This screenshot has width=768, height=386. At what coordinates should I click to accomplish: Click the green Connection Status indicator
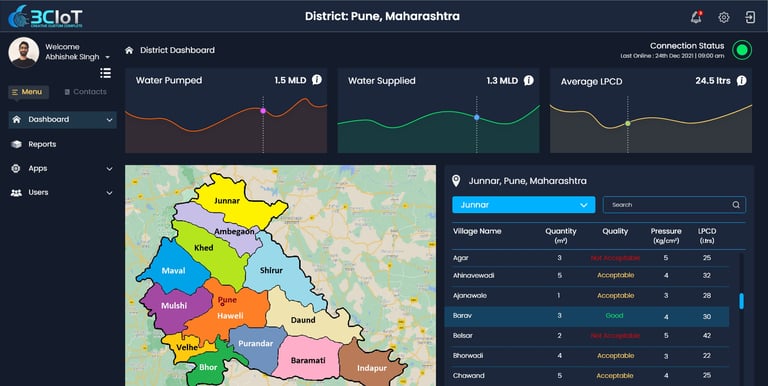742,50
